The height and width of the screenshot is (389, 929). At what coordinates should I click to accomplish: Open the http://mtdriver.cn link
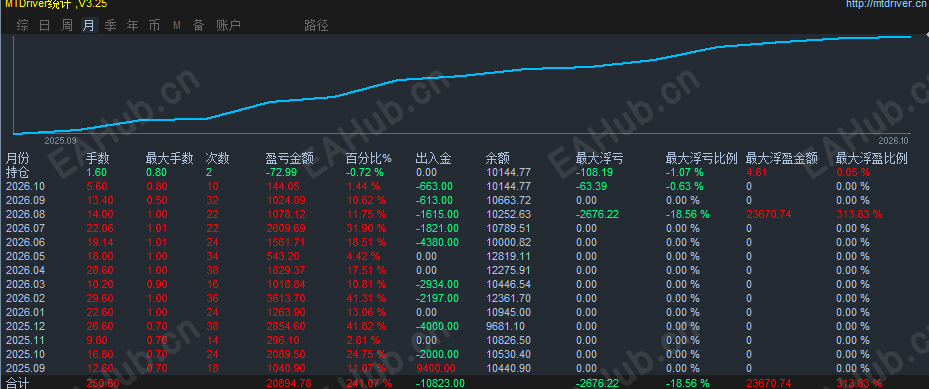(887, 4)
